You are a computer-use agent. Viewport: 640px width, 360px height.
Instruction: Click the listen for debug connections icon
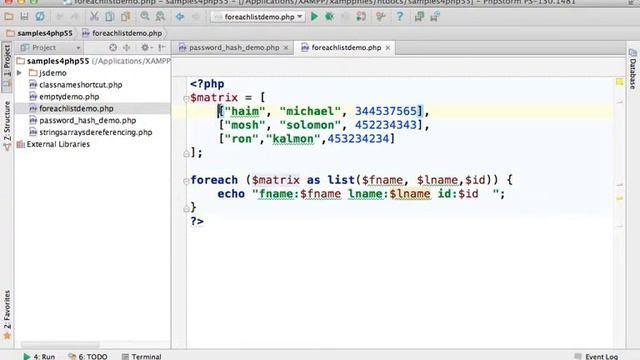(x=361, y=17)
